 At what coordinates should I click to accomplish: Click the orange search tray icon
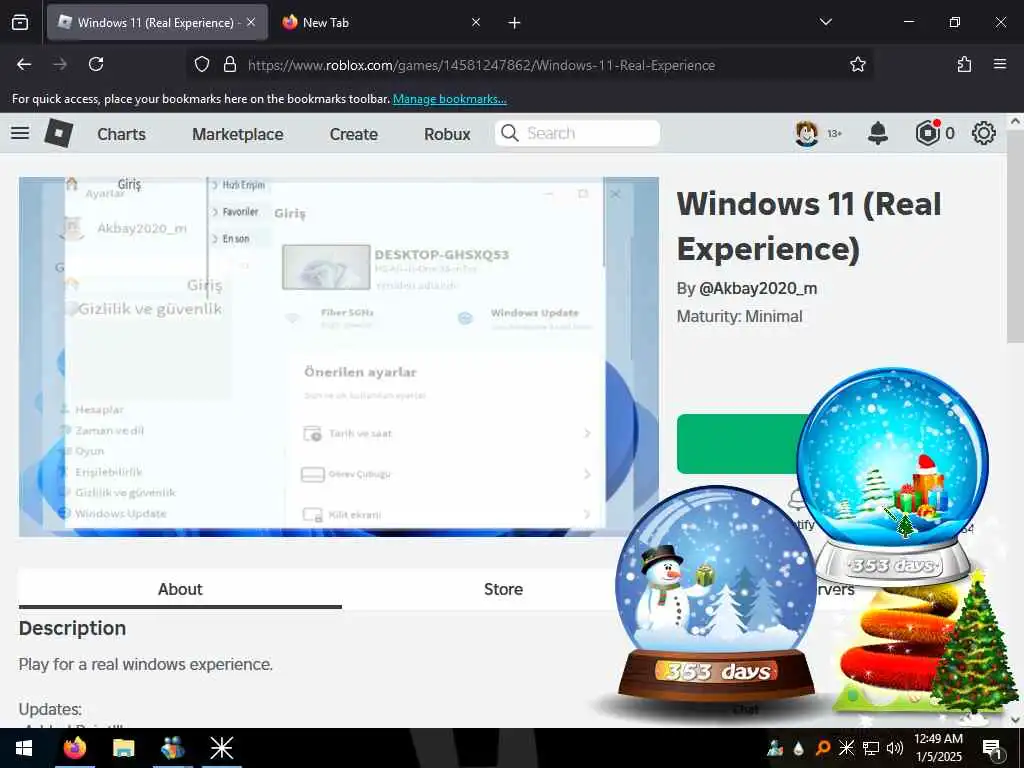pyautogui.click(x=823, y=748)
